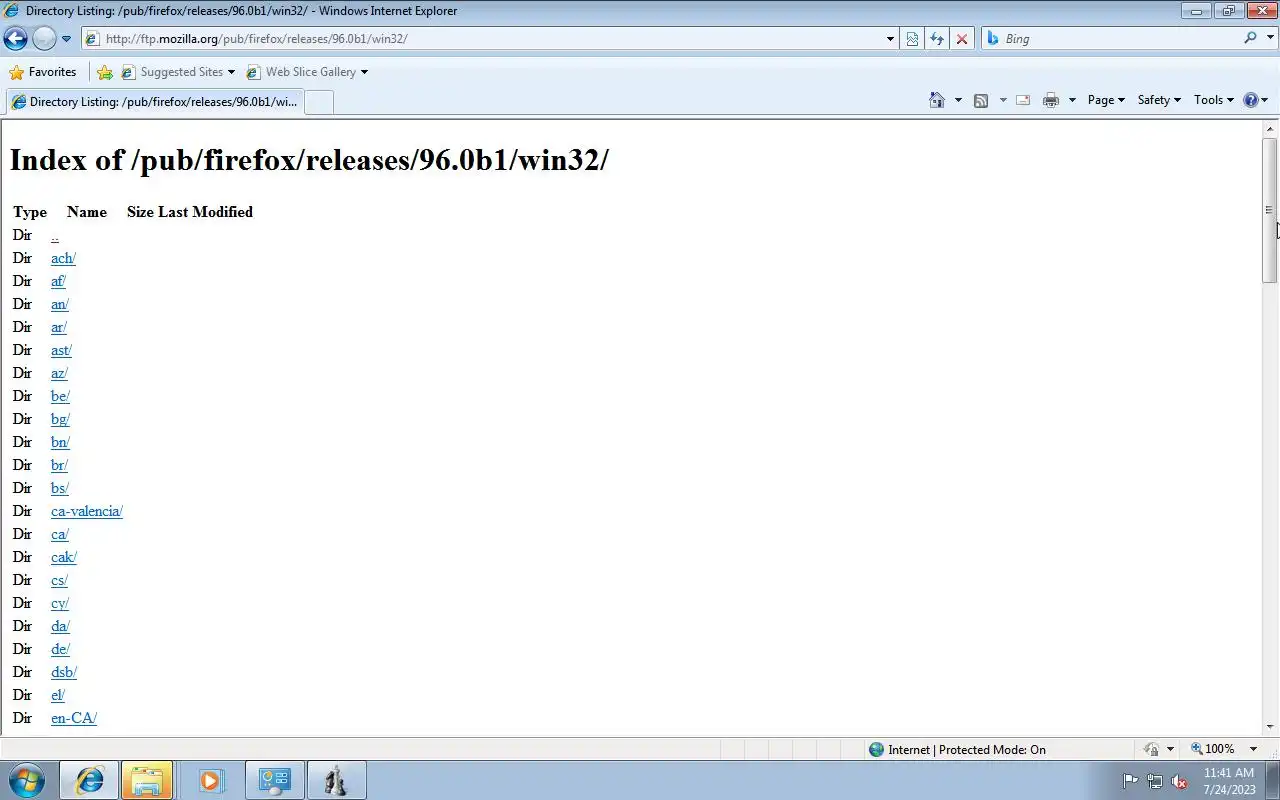
Task: Click the Forward navigation button
Action: (x=44, y=39)
